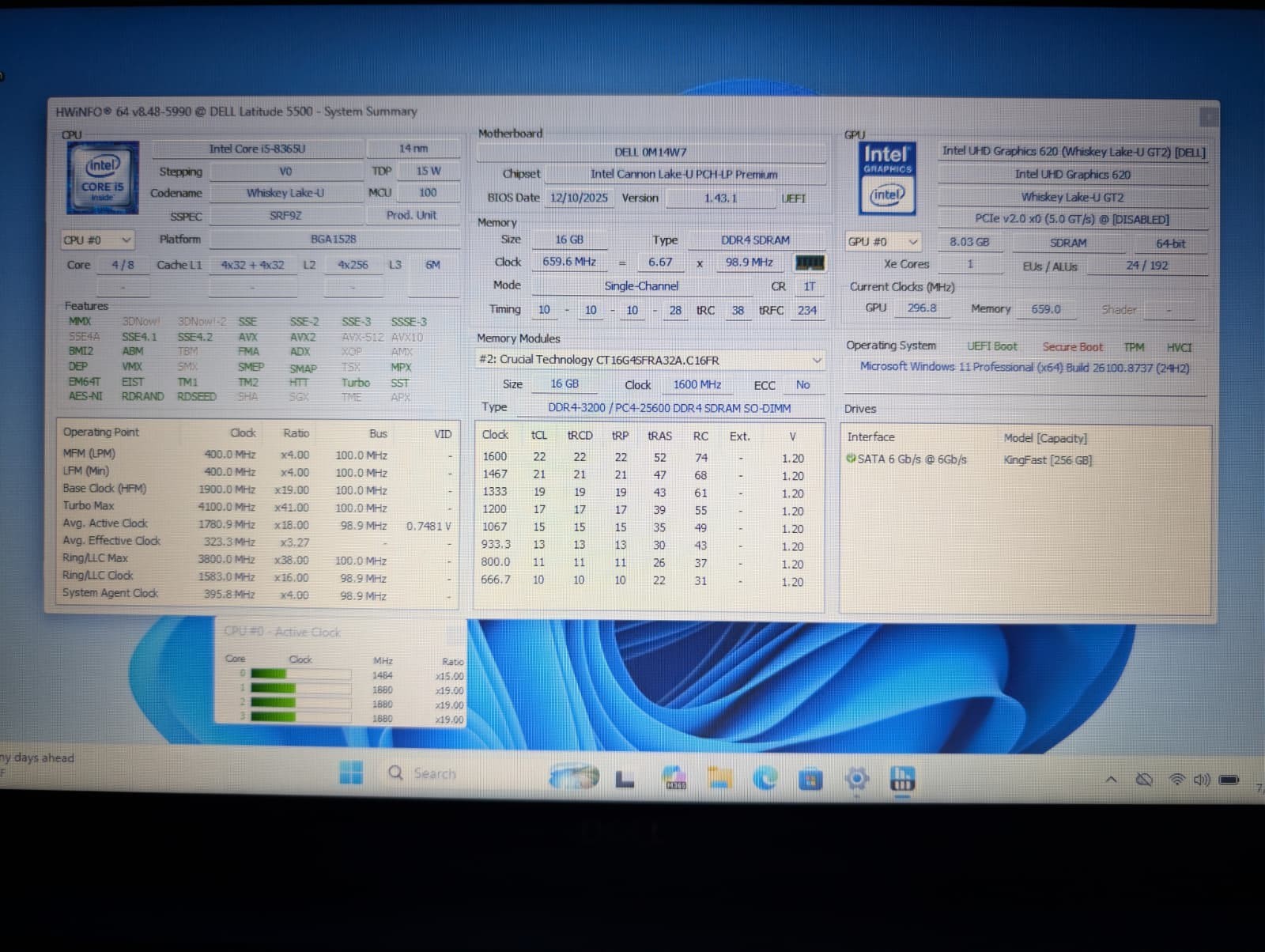The image size is (1265, 952).
Task: Select the System Agent Clock row
Action: click(257, 594)
